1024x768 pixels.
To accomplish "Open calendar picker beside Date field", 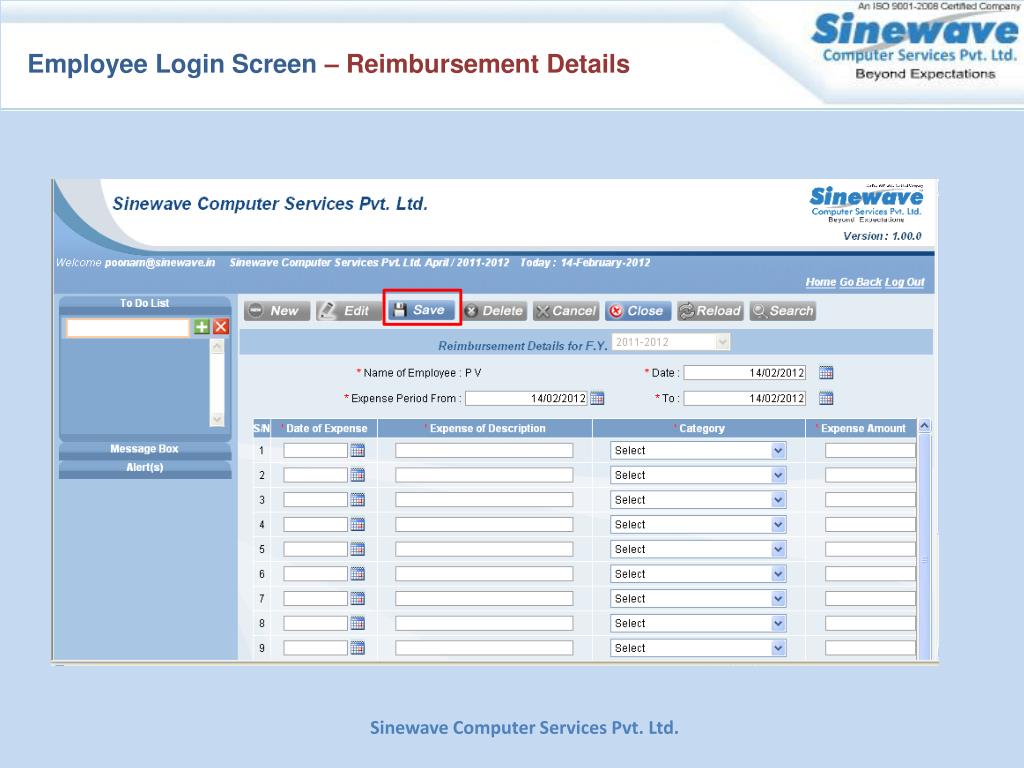I will click(x=826, y=373).
